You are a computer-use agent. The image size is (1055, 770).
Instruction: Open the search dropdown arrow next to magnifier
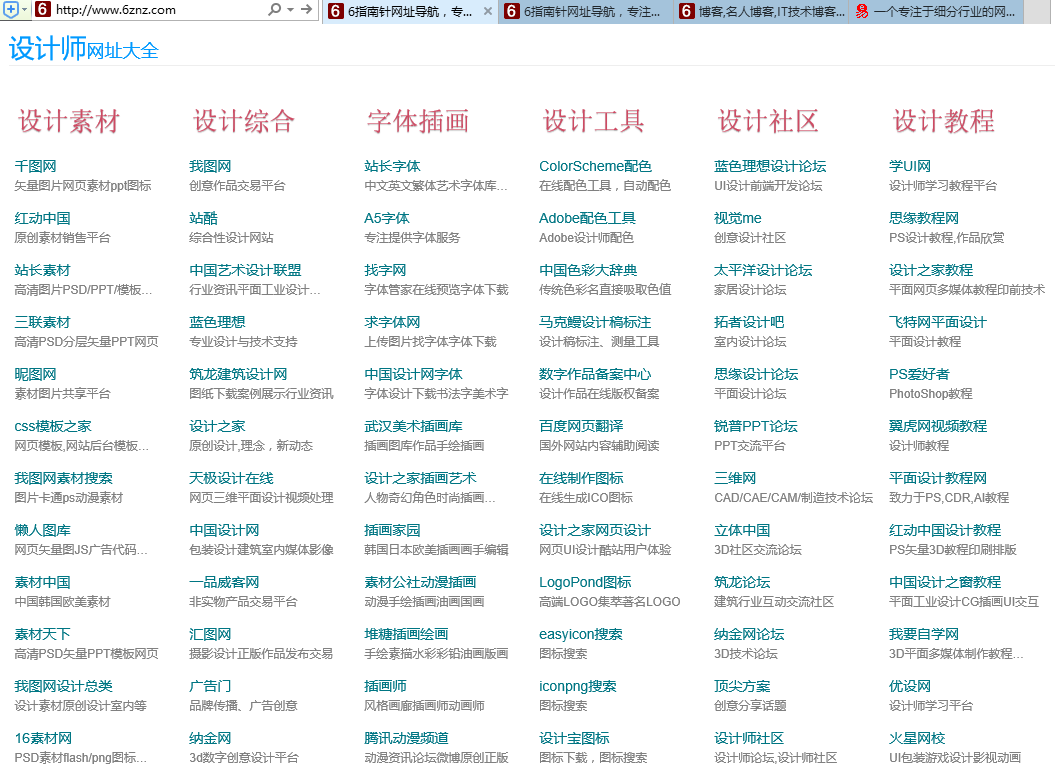click(x=291, y=9)
